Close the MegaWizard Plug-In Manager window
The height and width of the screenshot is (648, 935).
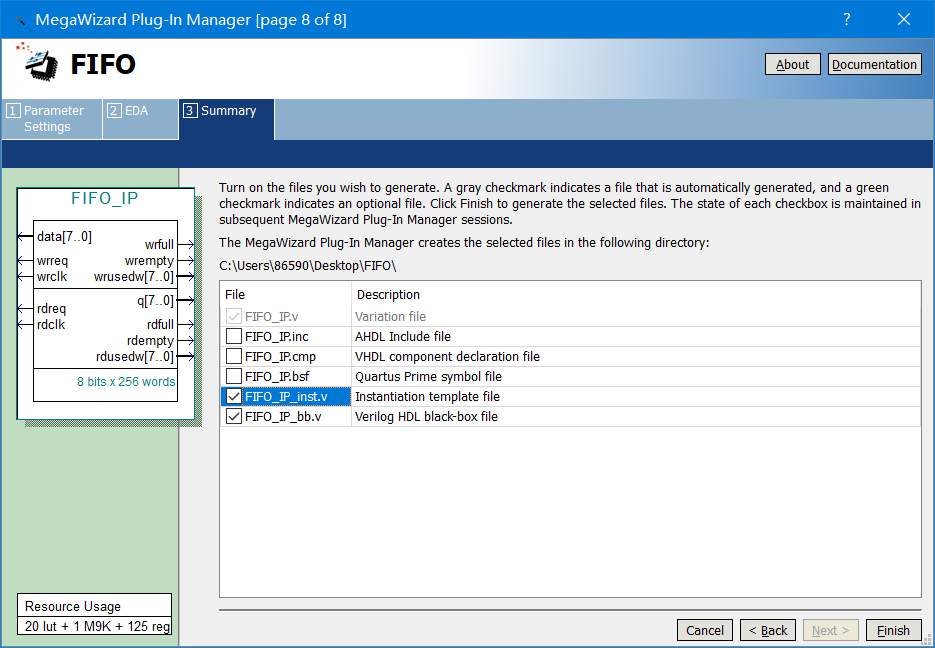[904, 19]
